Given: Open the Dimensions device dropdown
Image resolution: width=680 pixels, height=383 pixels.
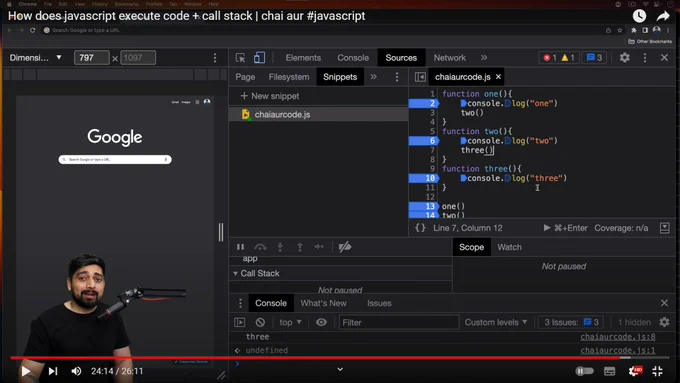Looking at the screenshot, I should [36, 58].
